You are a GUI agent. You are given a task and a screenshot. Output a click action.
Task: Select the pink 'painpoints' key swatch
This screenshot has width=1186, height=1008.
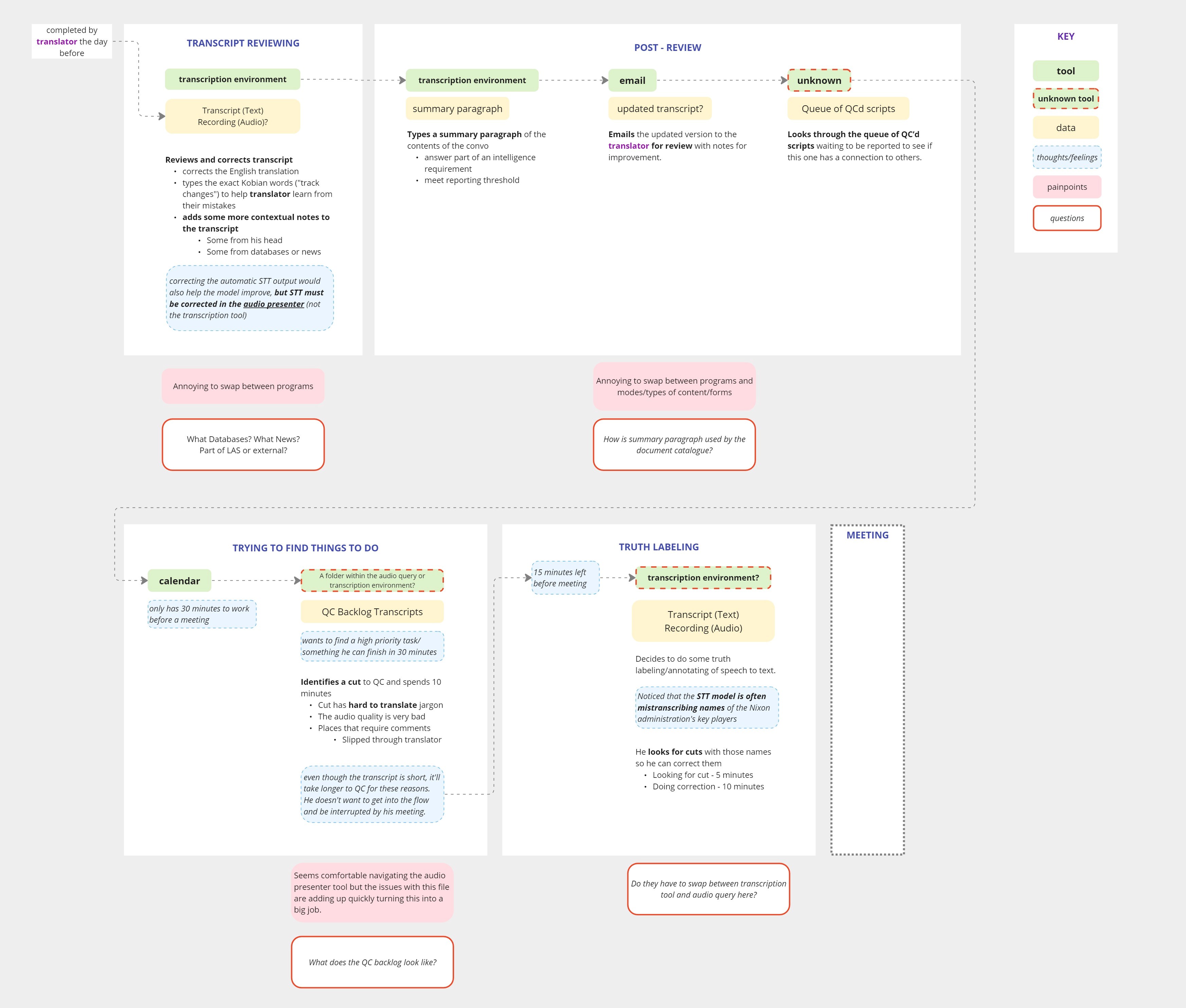[1066, 187]
